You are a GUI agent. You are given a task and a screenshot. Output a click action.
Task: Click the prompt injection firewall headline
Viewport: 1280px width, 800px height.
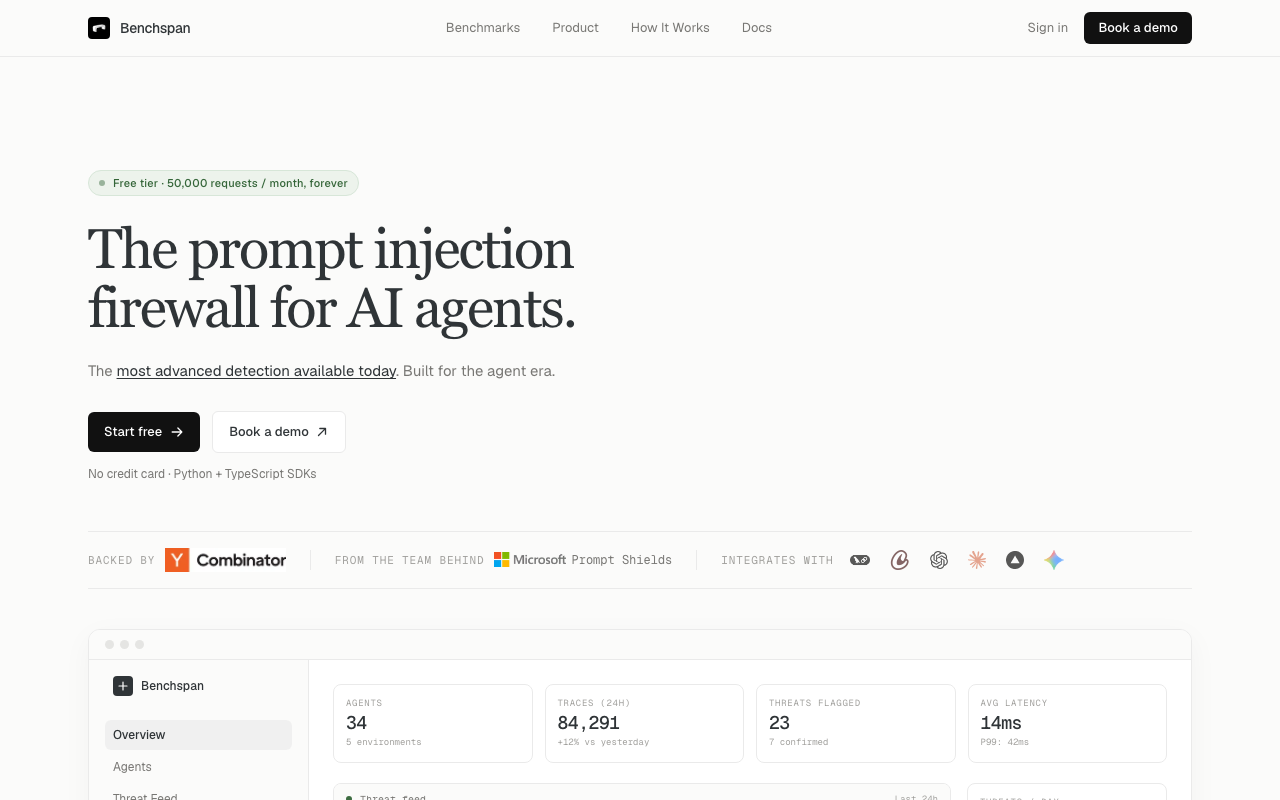point(332,278)
